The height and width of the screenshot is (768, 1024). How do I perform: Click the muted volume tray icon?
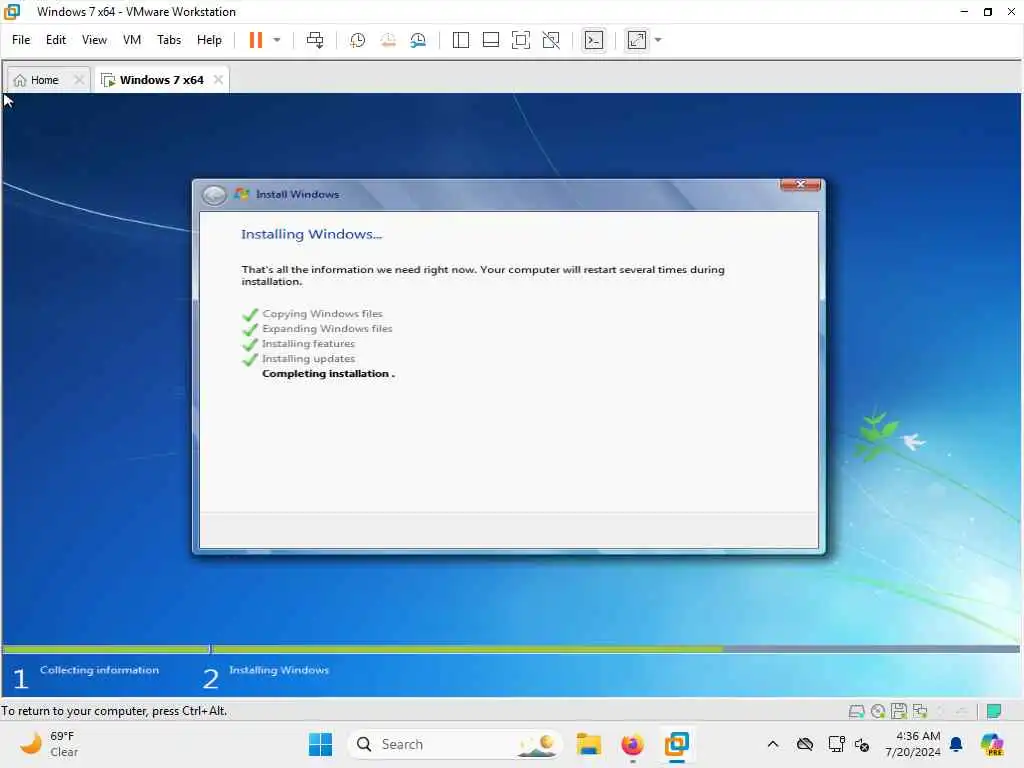click(861, 744)
